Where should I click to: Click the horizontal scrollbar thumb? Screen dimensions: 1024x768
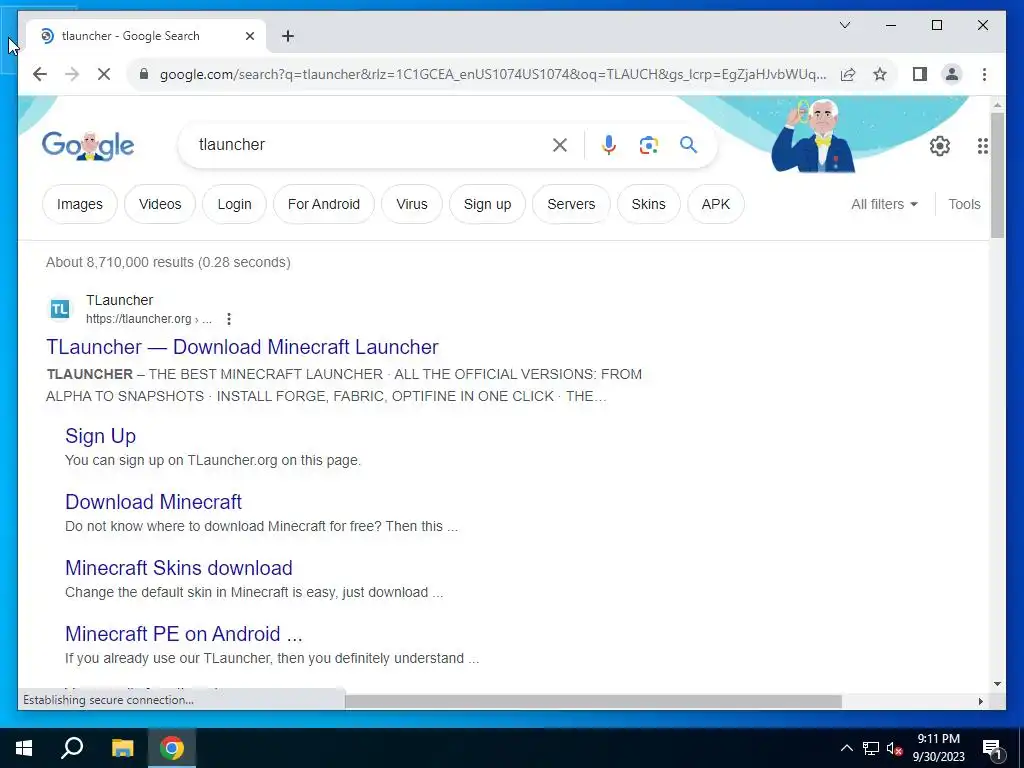pos(593,701)
